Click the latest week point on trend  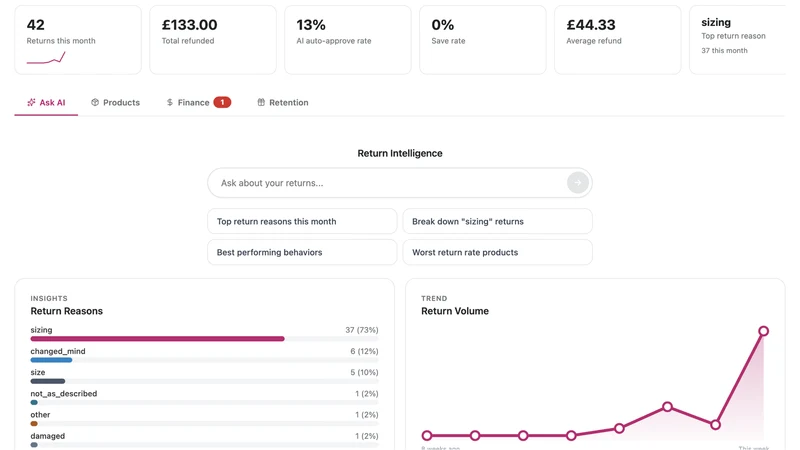[x=763, y=331]
